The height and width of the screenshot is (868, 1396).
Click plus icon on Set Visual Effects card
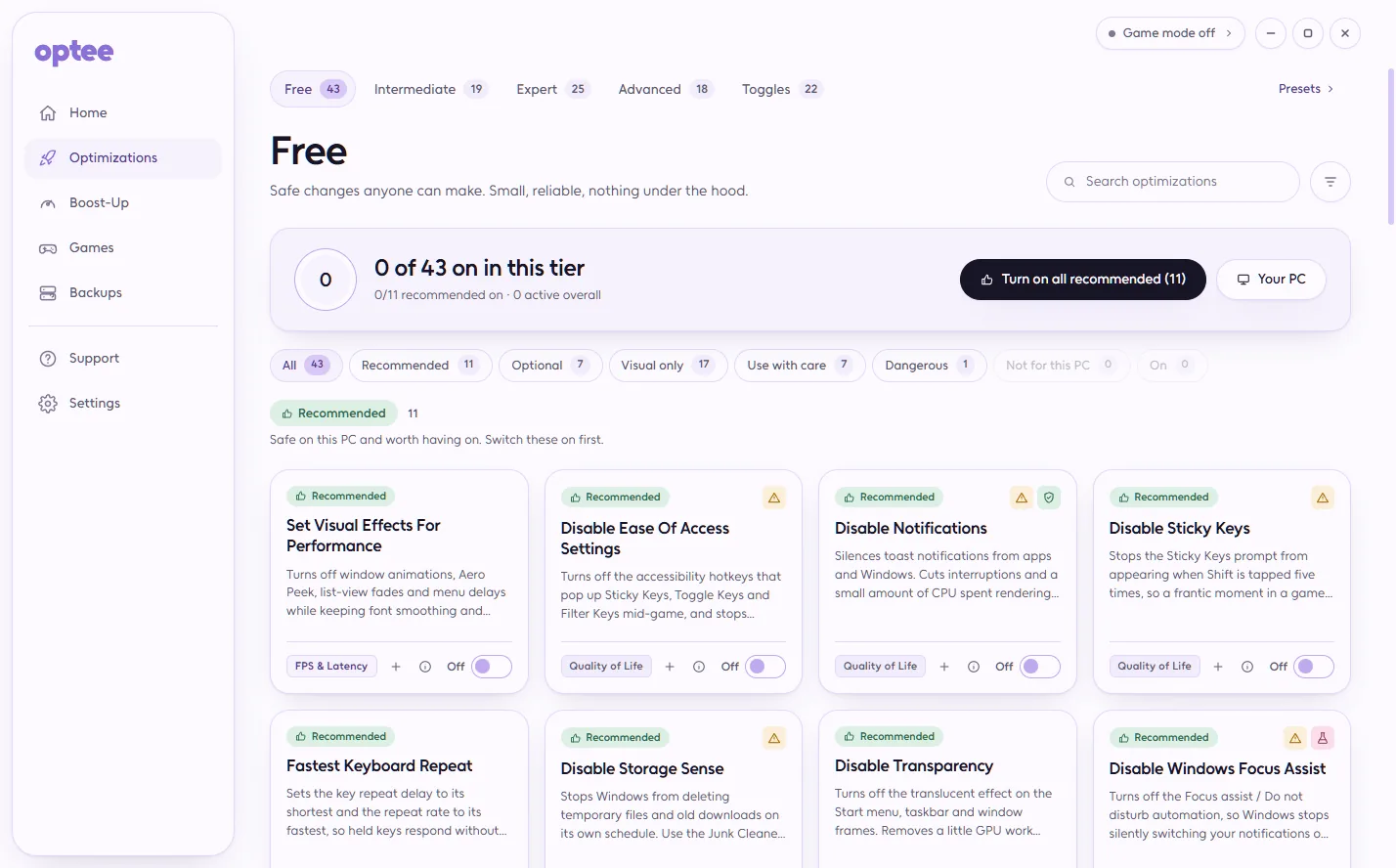tap(396, 667)
